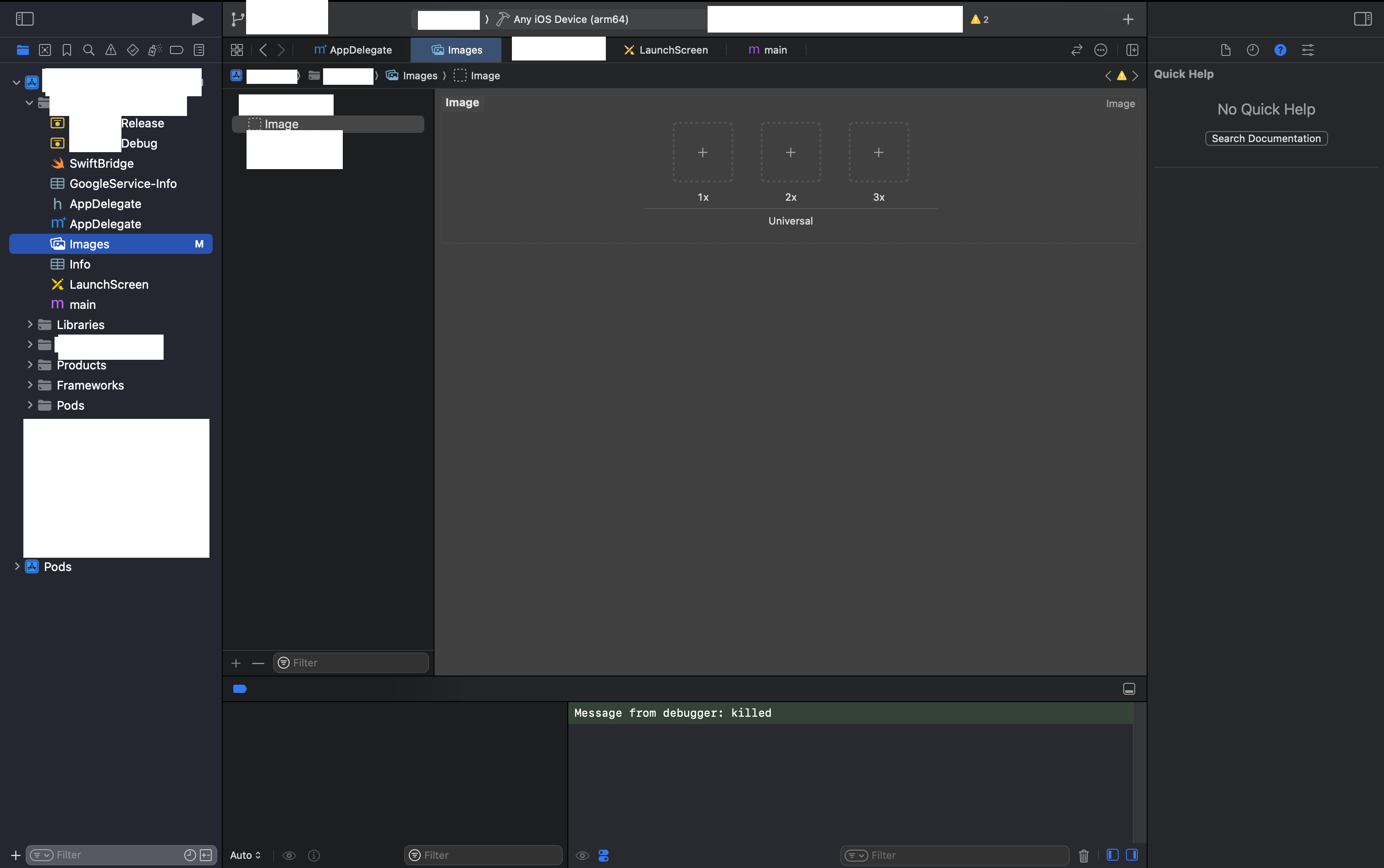Open the Bookmark navigator icon

[66, 50]
